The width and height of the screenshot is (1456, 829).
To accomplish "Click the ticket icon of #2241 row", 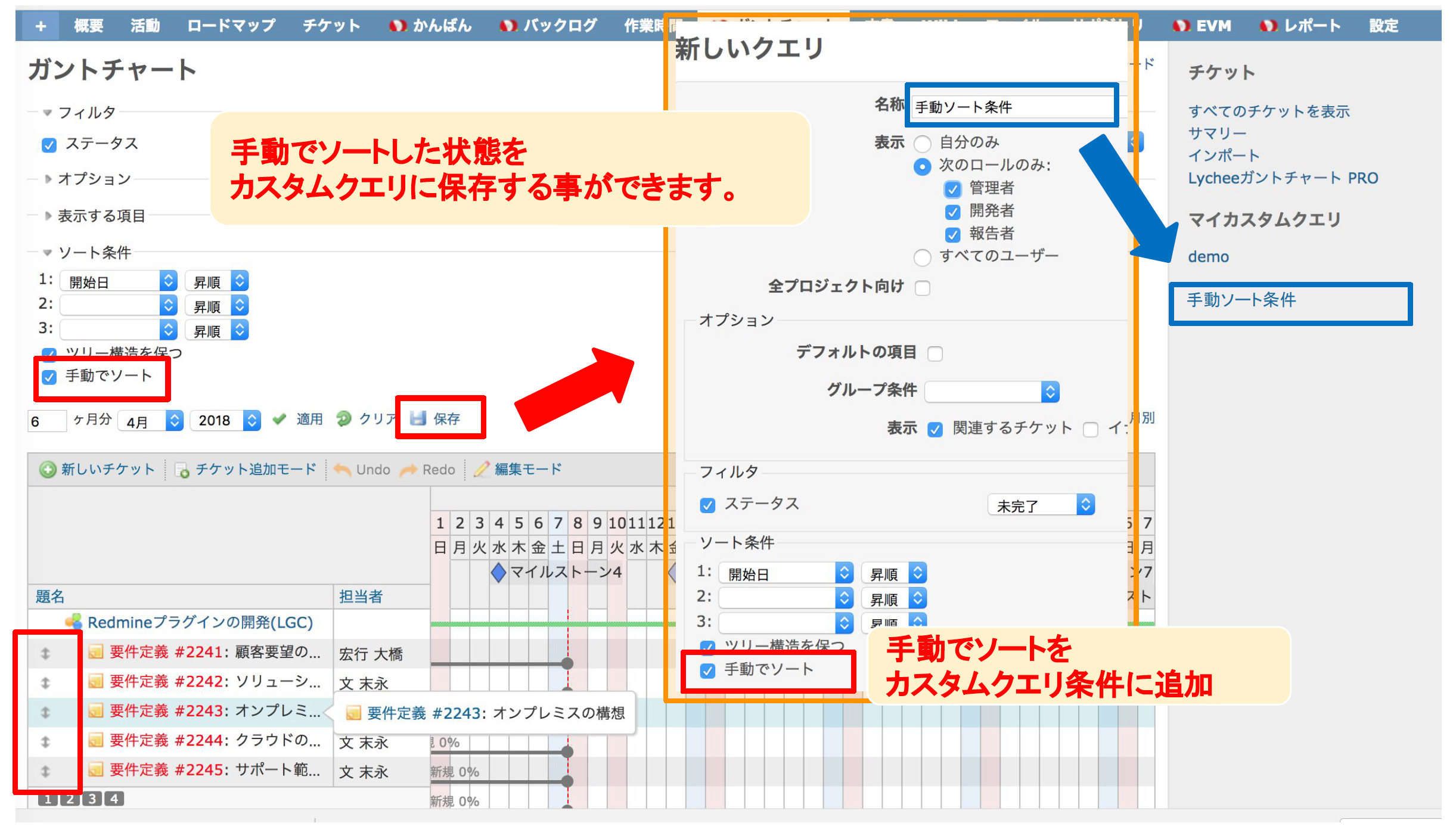I will point(96,651).
